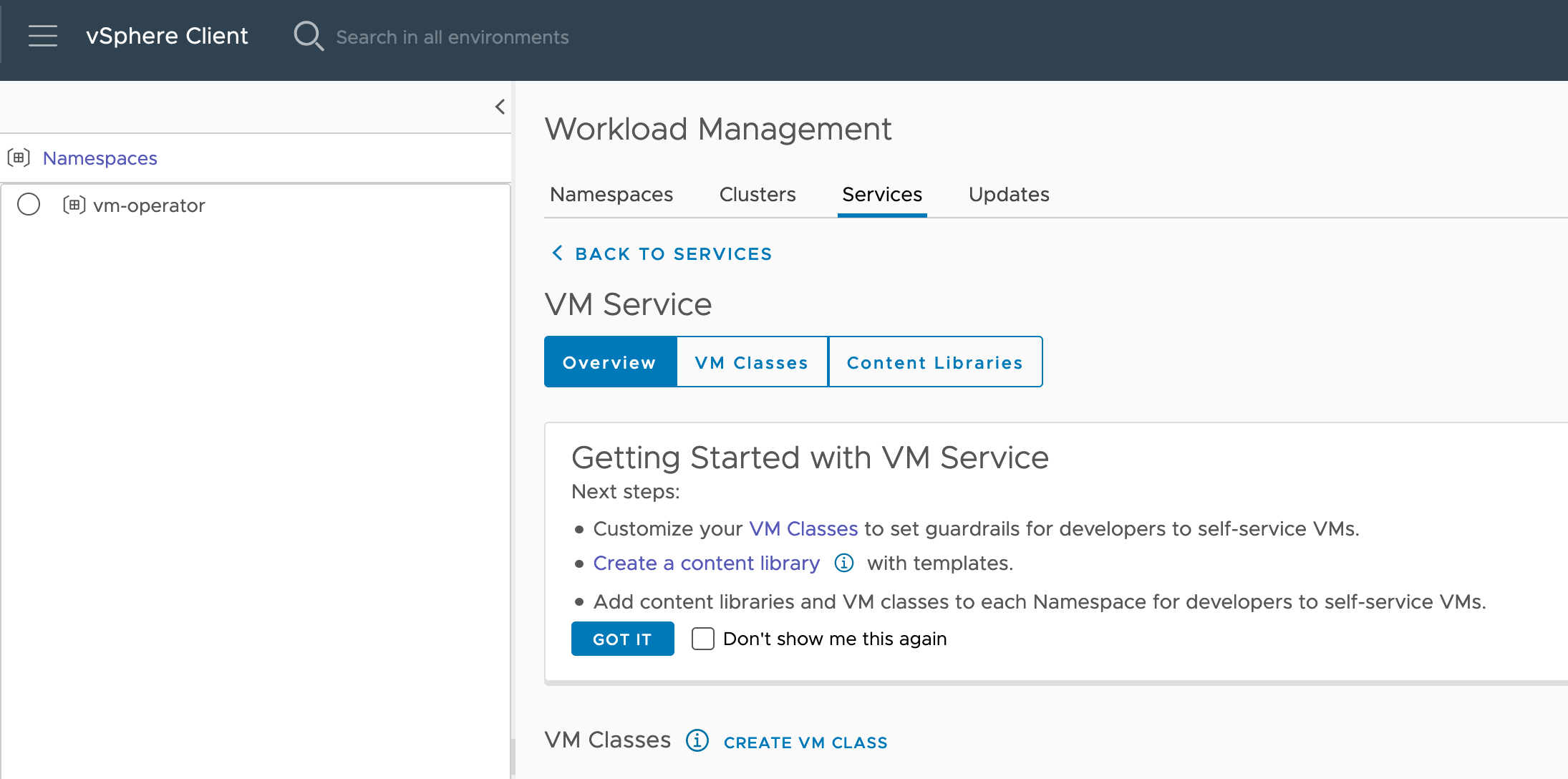Follow the VM Classes link in next steps

[x=803, y=529]
